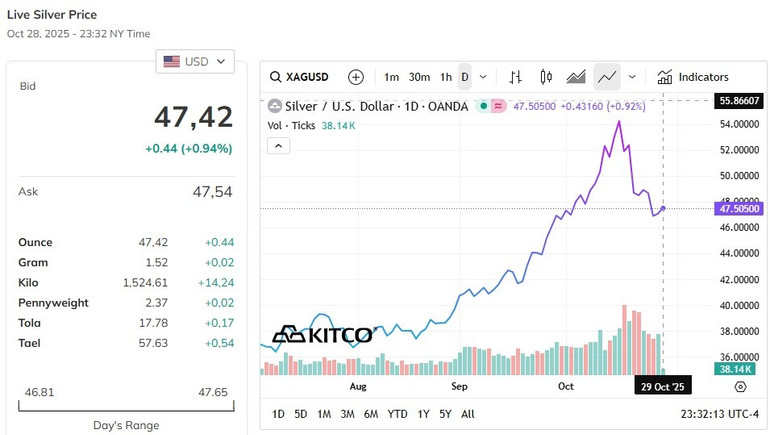The width and height of the screenshot is (770, 435).
Task: Open the USD currency dropdown
Action: pyautogui.click(x=196, y=61)
